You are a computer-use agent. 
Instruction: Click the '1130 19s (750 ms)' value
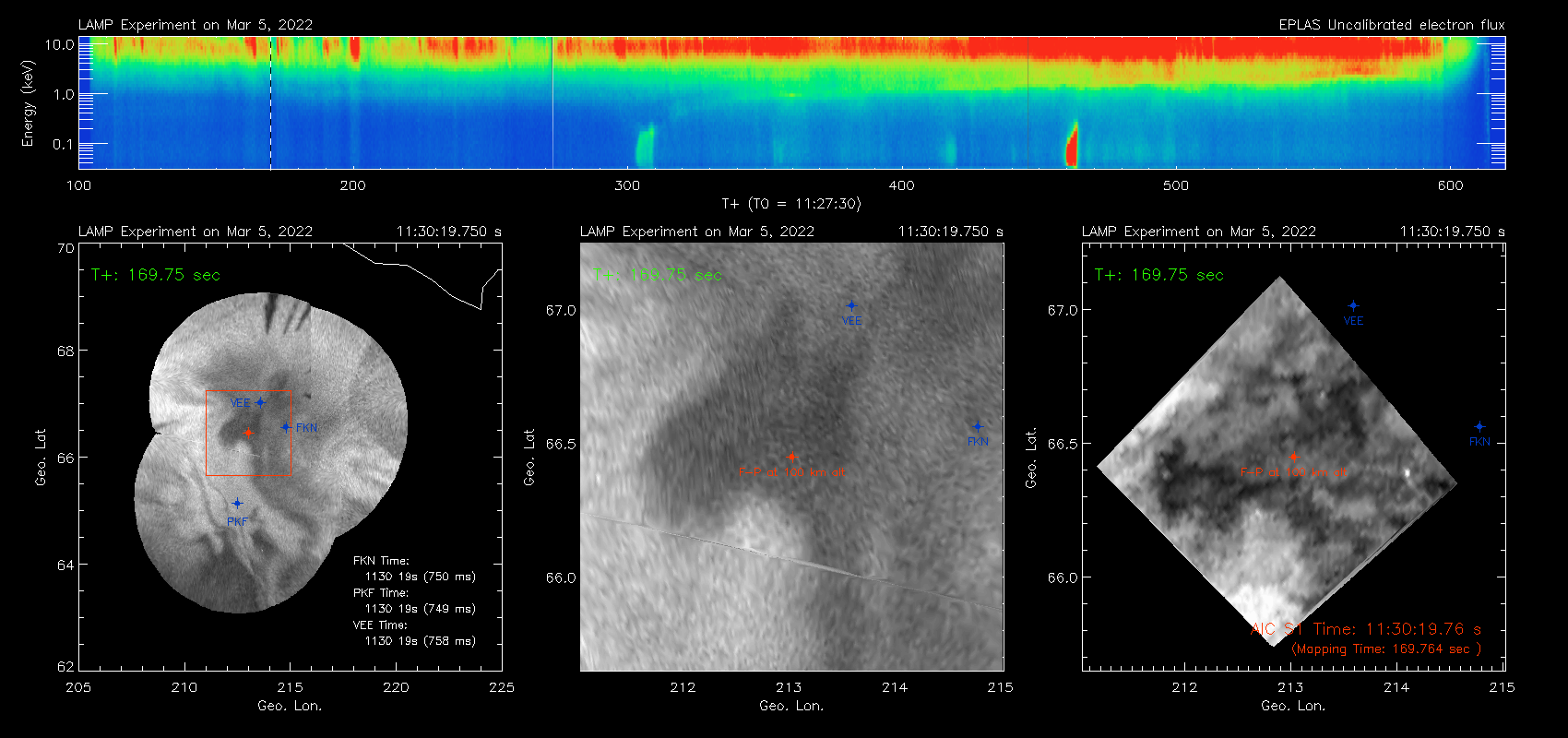click(x=421, y=577)
